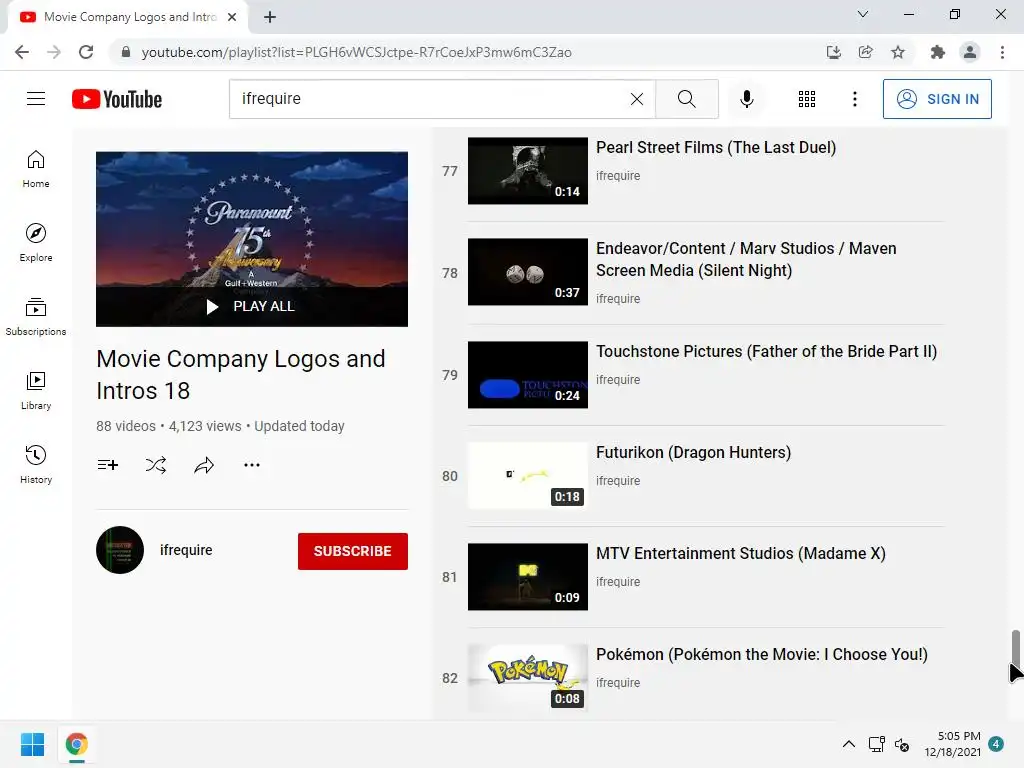This screenshot has width=1024, height=768.
Task: Open the Chrome extensions puzzle icon
Action: click(938, 52)
